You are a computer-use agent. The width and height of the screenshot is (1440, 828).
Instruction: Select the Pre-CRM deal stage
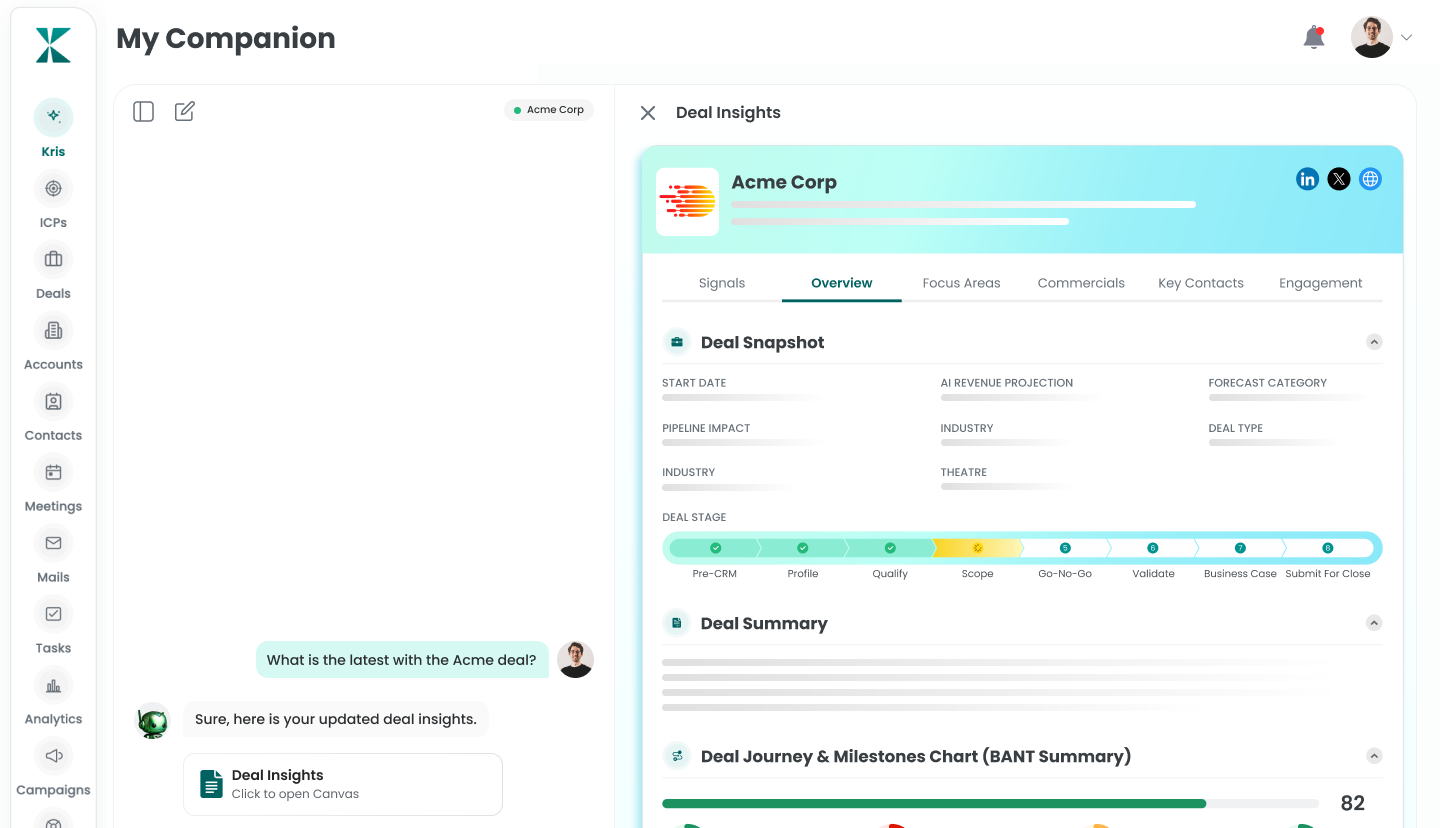(x=715, y=548)
